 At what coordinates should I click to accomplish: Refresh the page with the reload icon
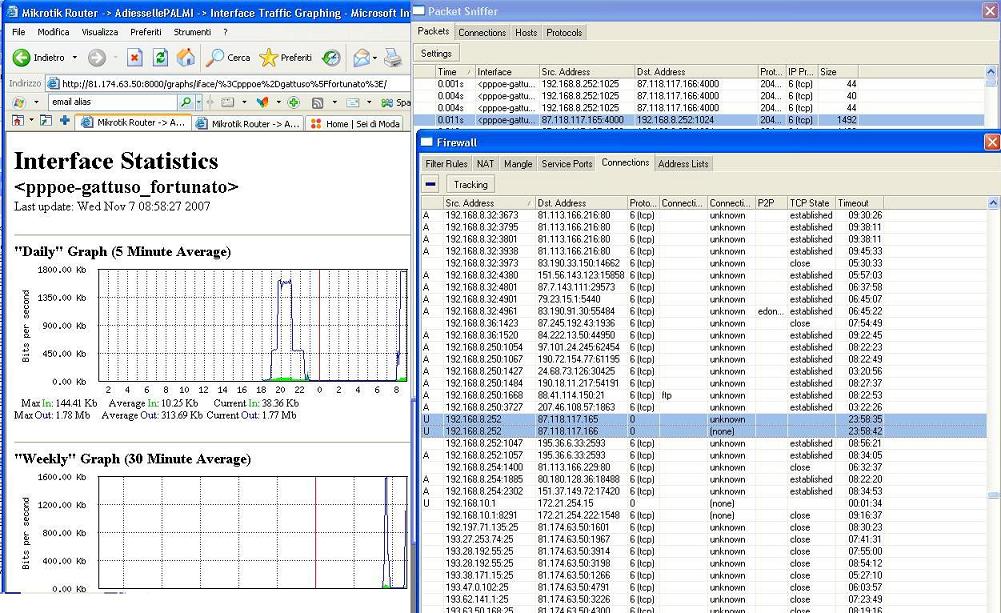(160, 58)
